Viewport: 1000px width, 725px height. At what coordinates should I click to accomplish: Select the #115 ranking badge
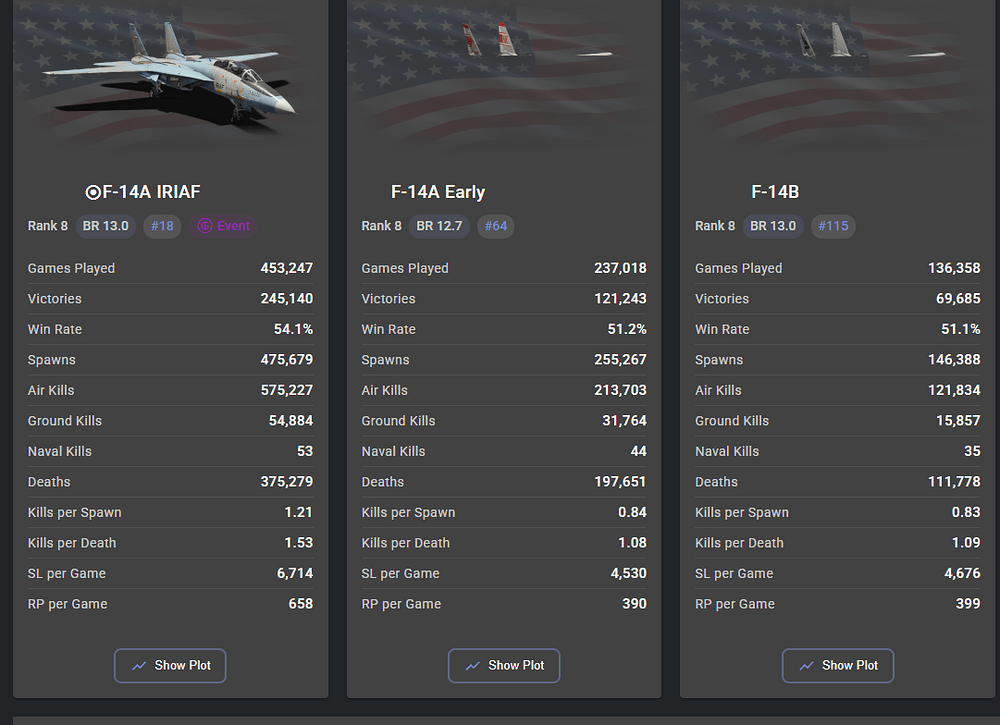point(833,226)
